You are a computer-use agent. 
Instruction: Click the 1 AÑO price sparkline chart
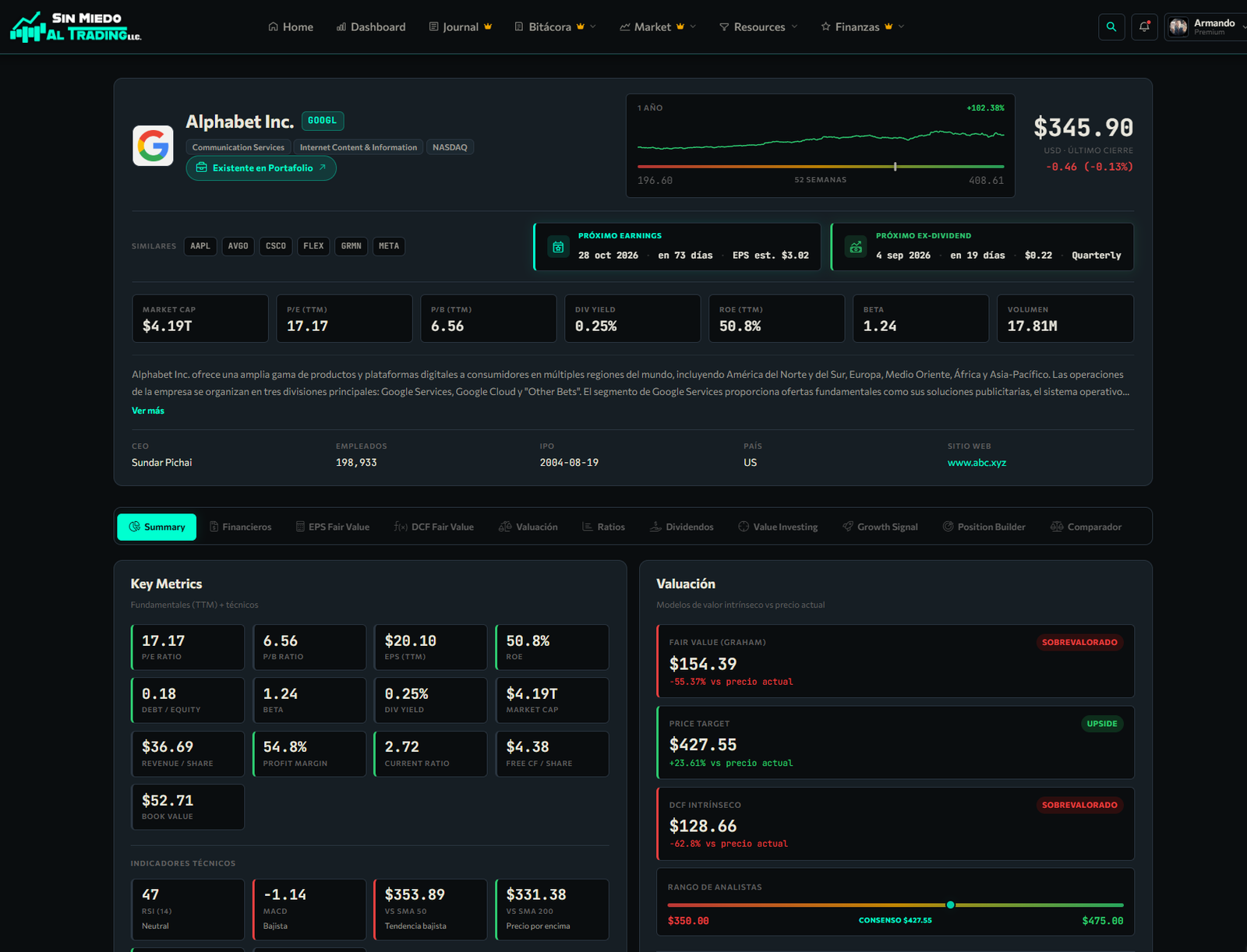[821, 139]
